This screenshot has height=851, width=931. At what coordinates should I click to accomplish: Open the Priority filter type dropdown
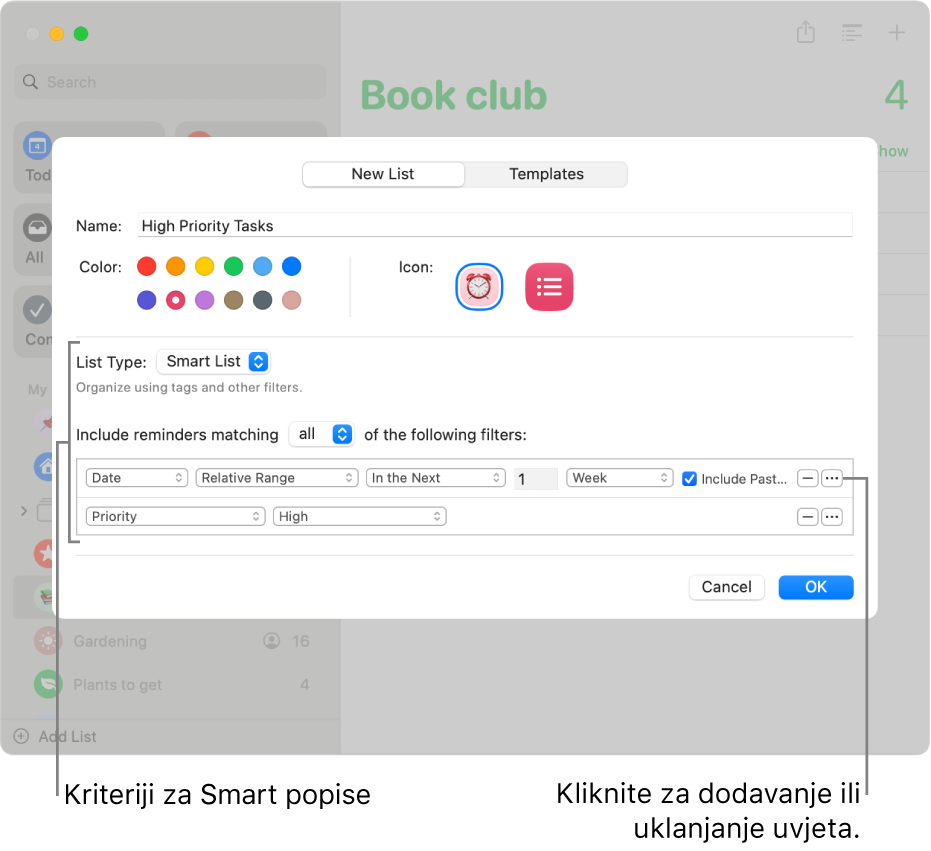(x=175, y=516)
